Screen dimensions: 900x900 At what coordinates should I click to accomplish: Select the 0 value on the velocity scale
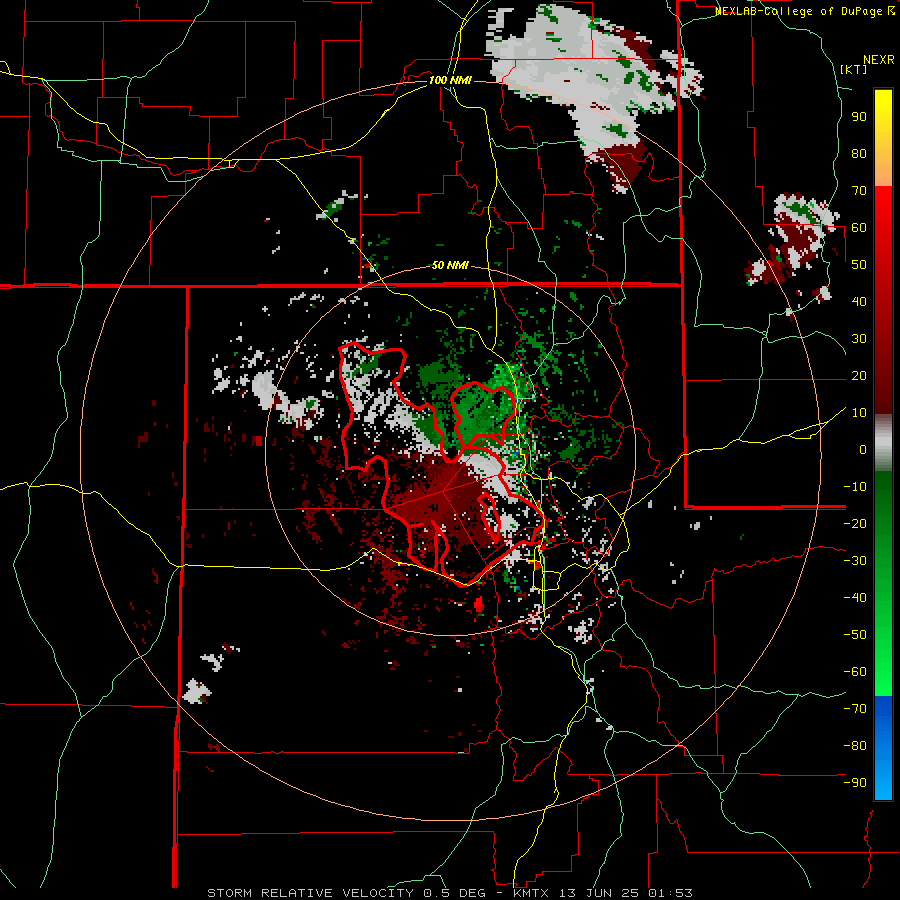pyautogui.click(x=863, y=449)
